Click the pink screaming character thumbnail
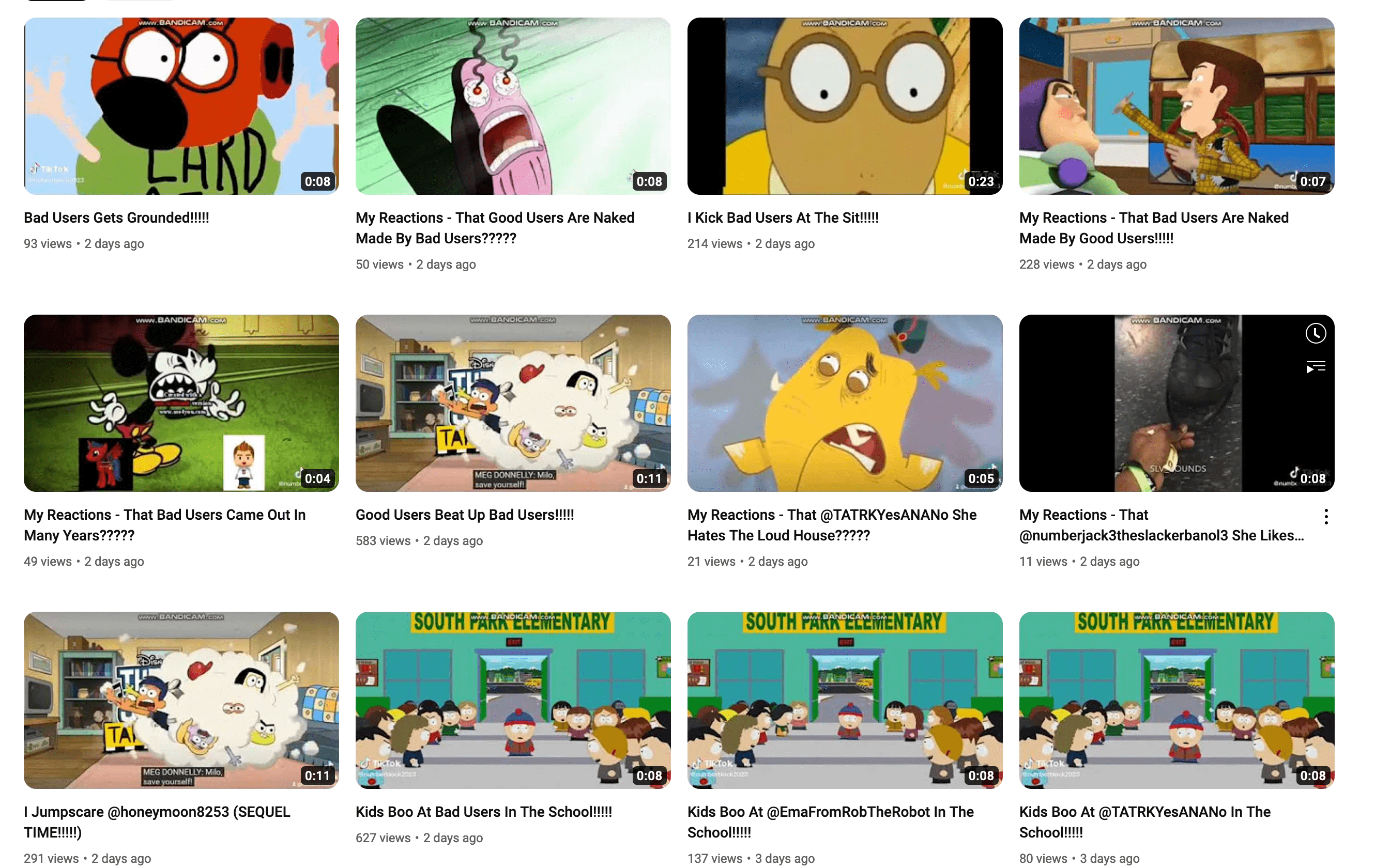 point(513,106)
